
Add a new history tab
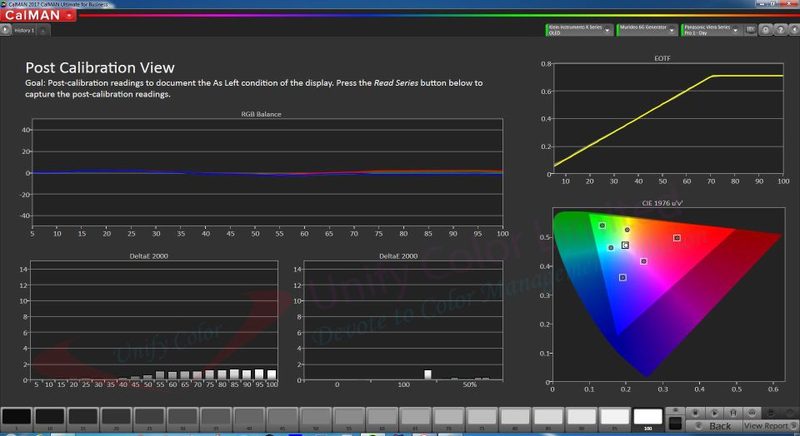pyautogui.click(x=43, y=31)
